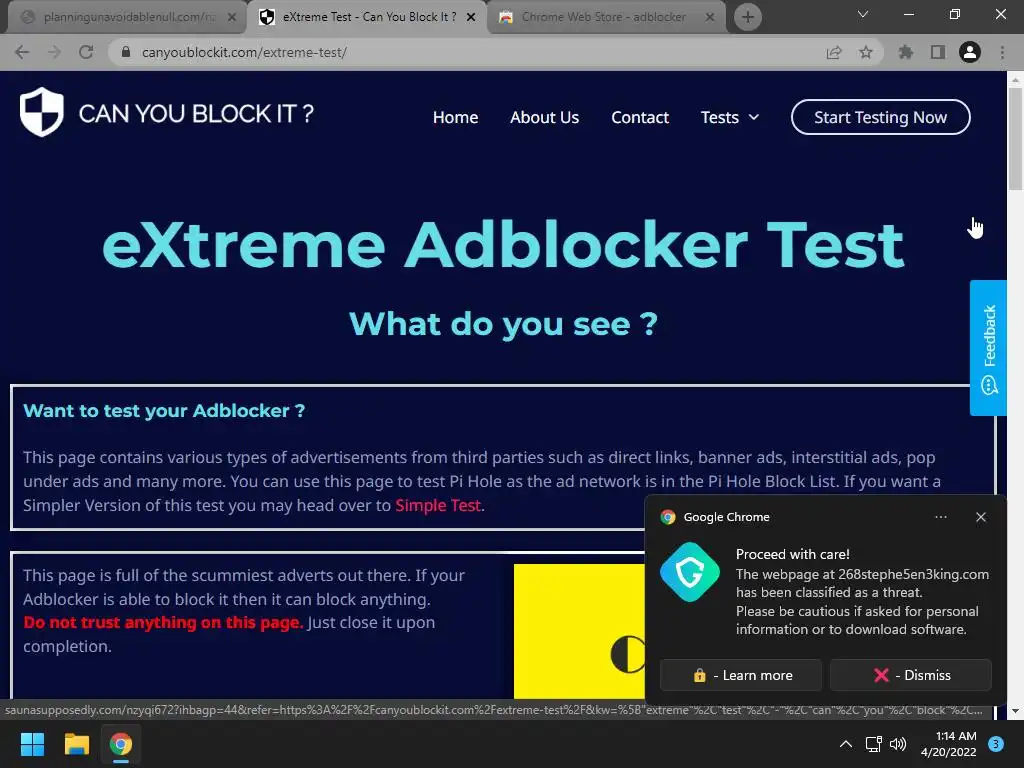1024x768 pixels.
Task: Click the Learn more notification button
Action: click(741, 675)
